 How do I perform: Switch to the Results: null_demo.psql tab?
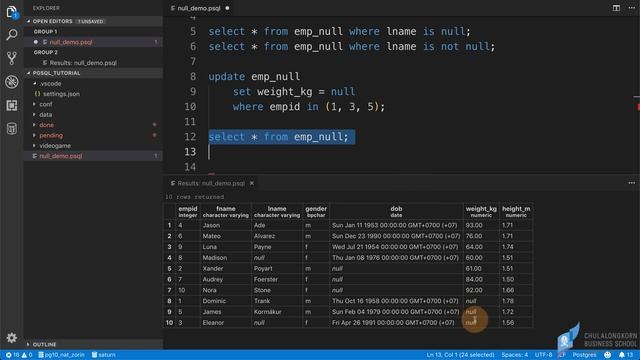[211, 183]
